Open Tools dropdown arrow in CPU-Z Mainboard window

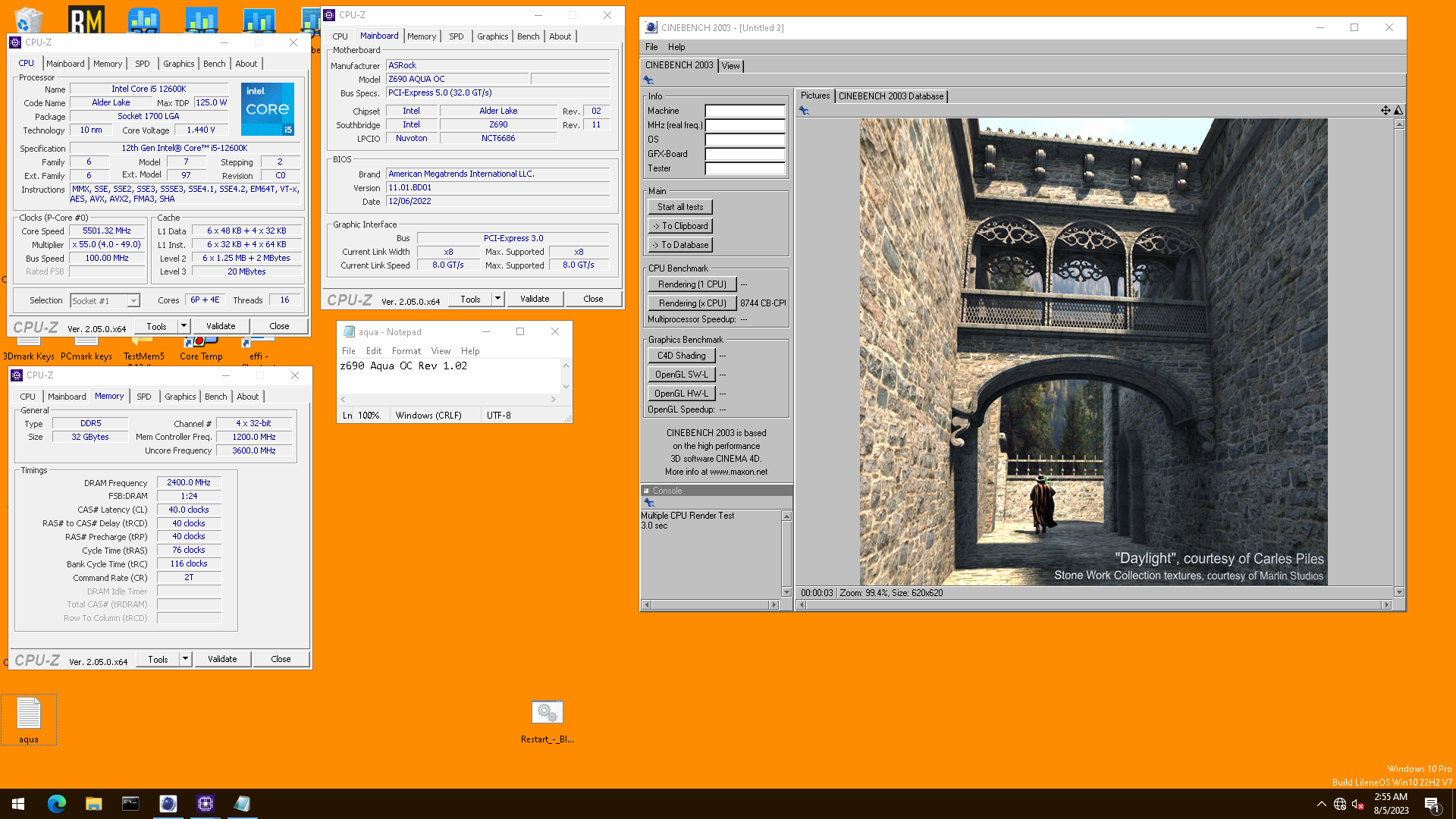pos(497,299)
